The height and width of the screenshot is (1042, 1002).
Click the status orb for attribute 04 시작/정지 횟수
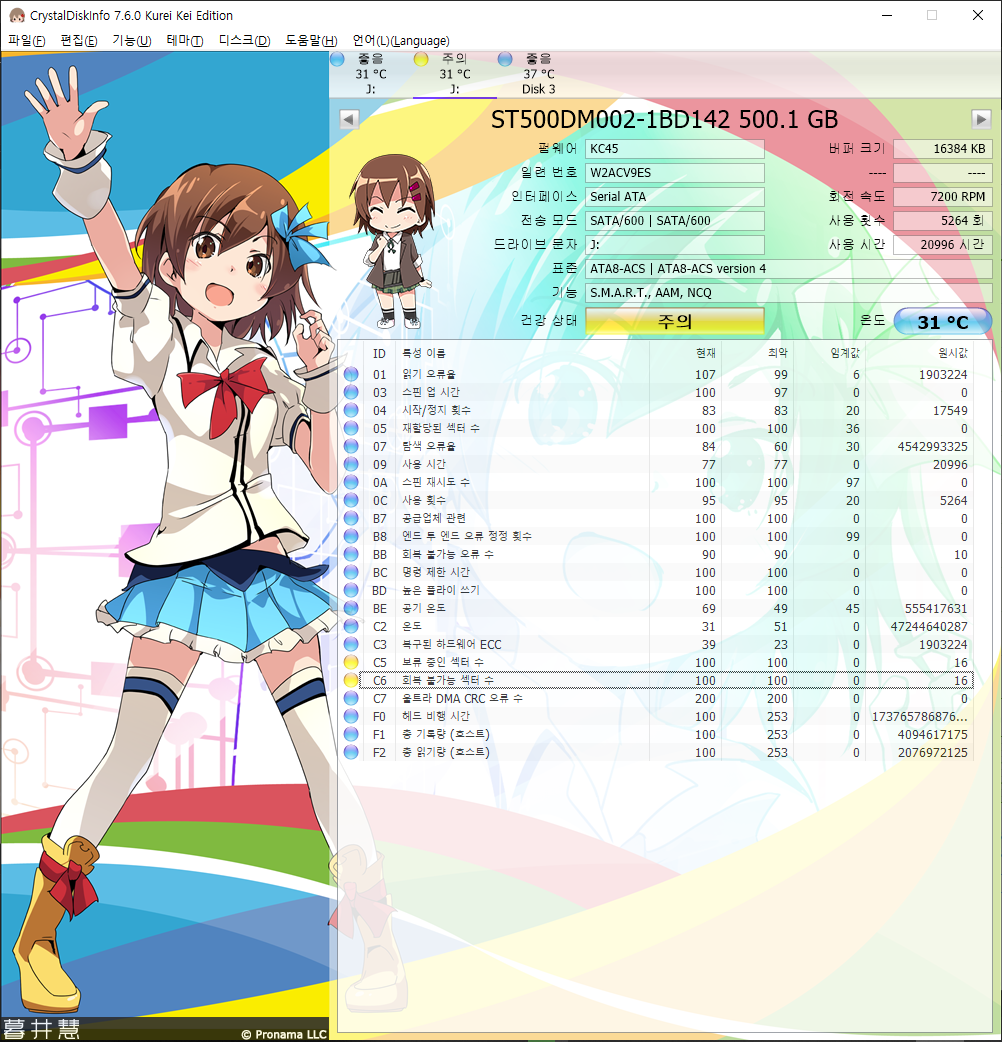click(351, 410)
